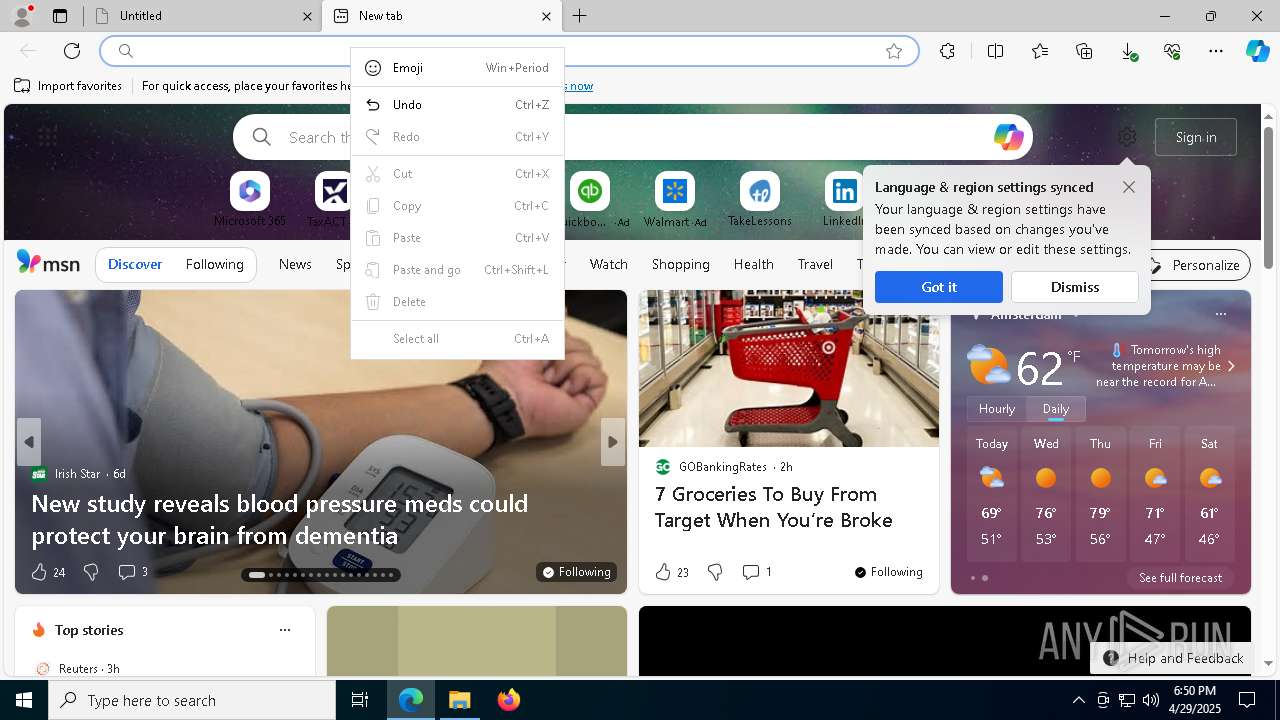Open the Windows Start menu

(24, 700)
